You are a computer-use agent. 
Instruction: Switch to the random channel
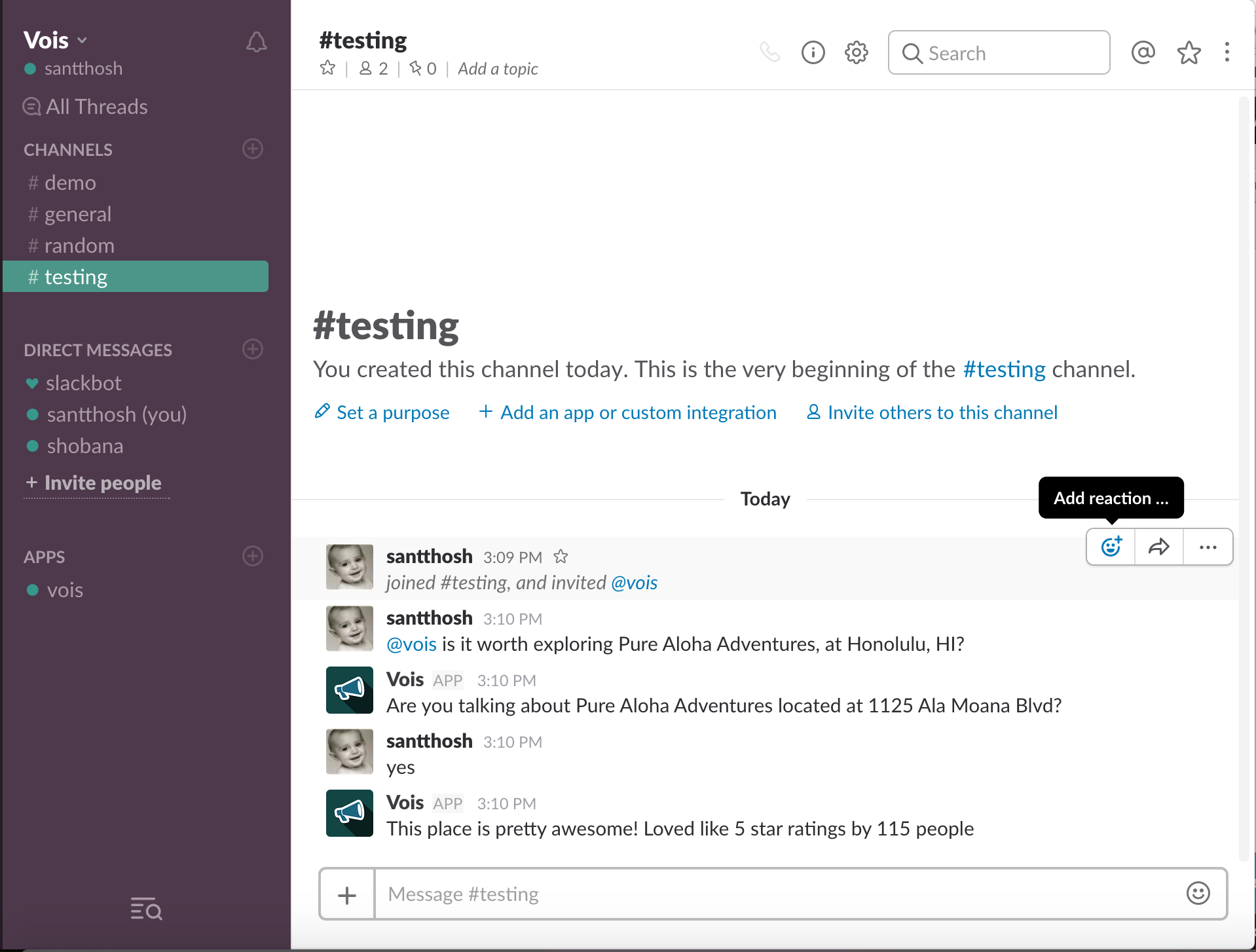point(136,246)
